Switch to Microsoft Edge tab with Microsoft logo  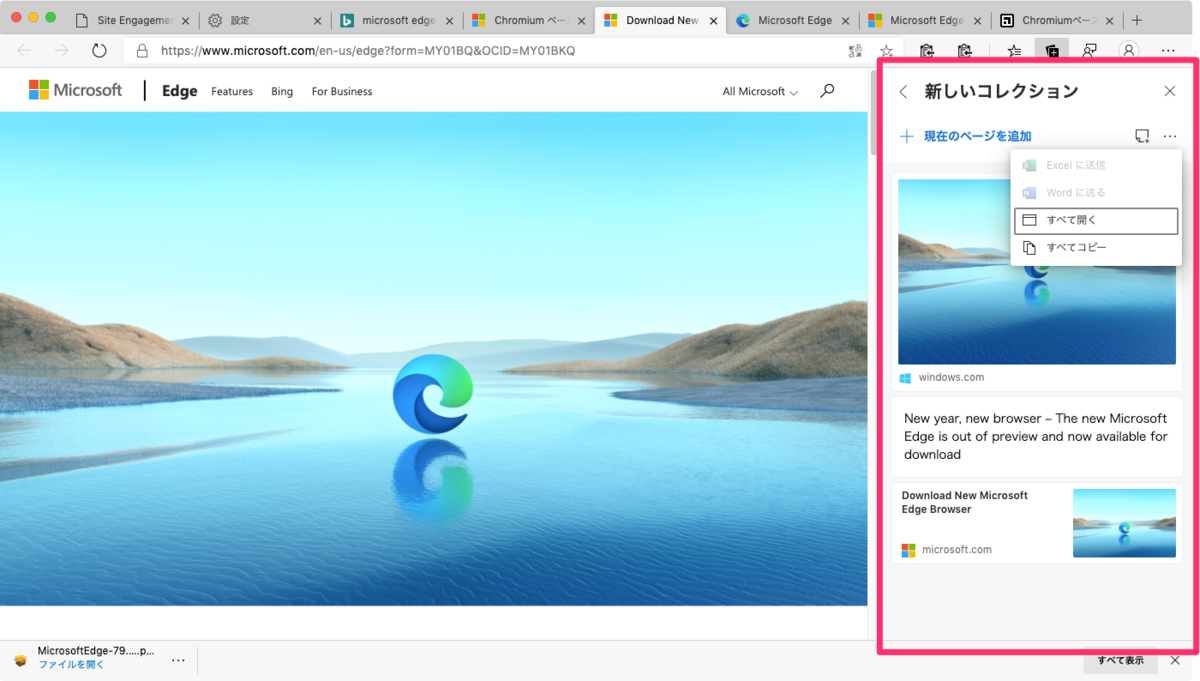(x=925, y=20)
